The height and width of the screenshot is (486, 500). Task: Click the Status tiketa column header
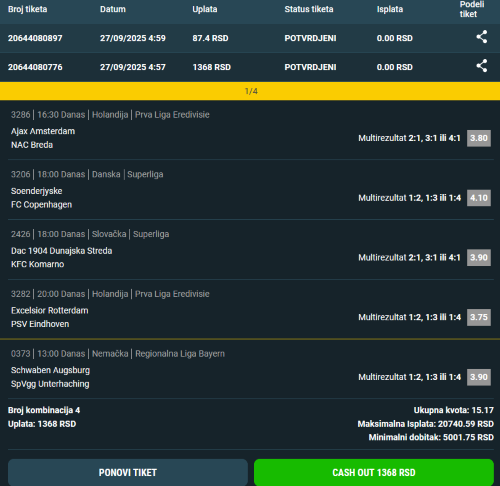point(309,9)
